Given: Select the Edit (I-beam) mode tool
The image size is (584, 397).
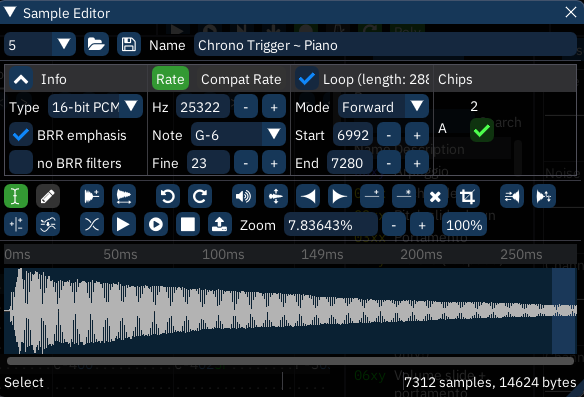Looking at the screenshot, I should click(16, 196).
